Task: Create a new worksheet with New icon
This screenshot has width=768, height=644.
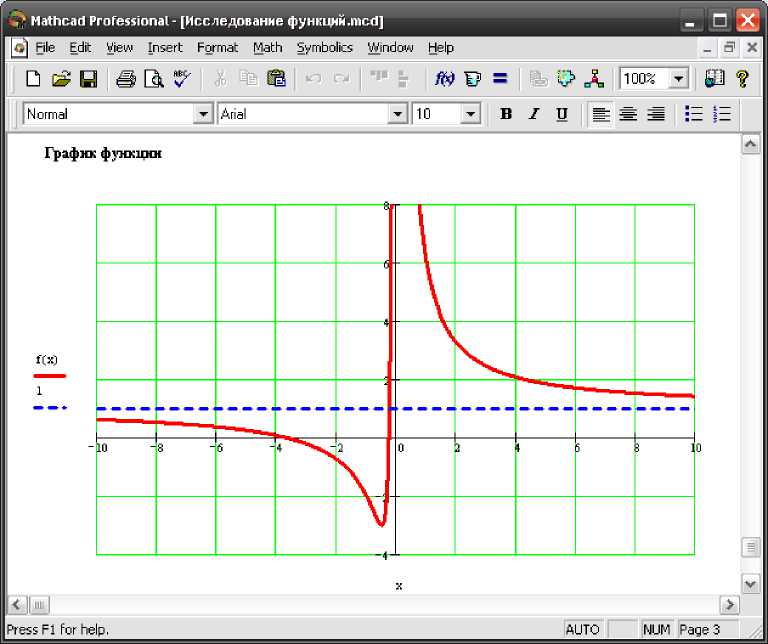Action: pos(33,79)
